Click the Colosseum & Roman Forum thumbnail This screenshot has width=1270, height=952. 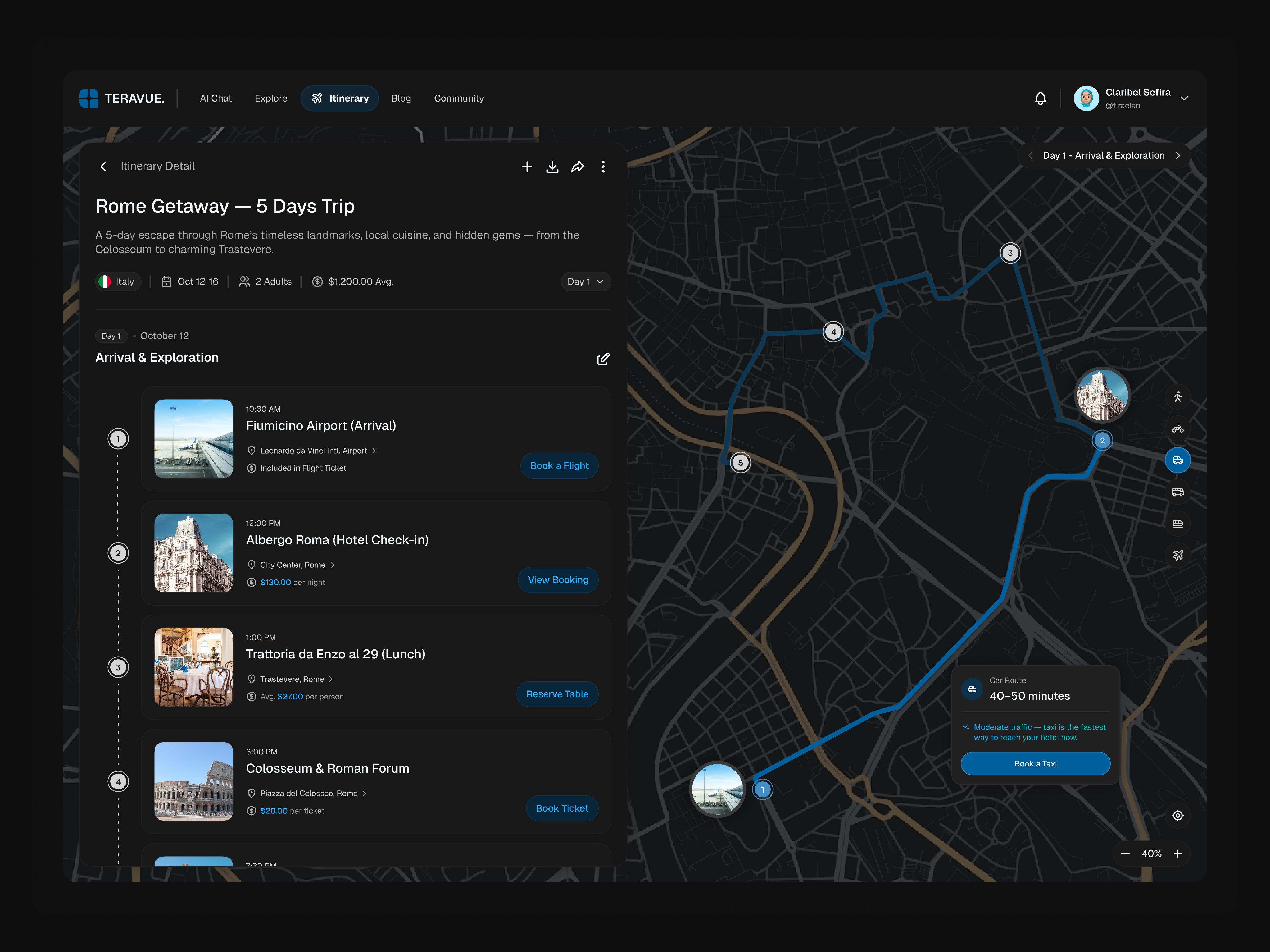coord(193,781)
